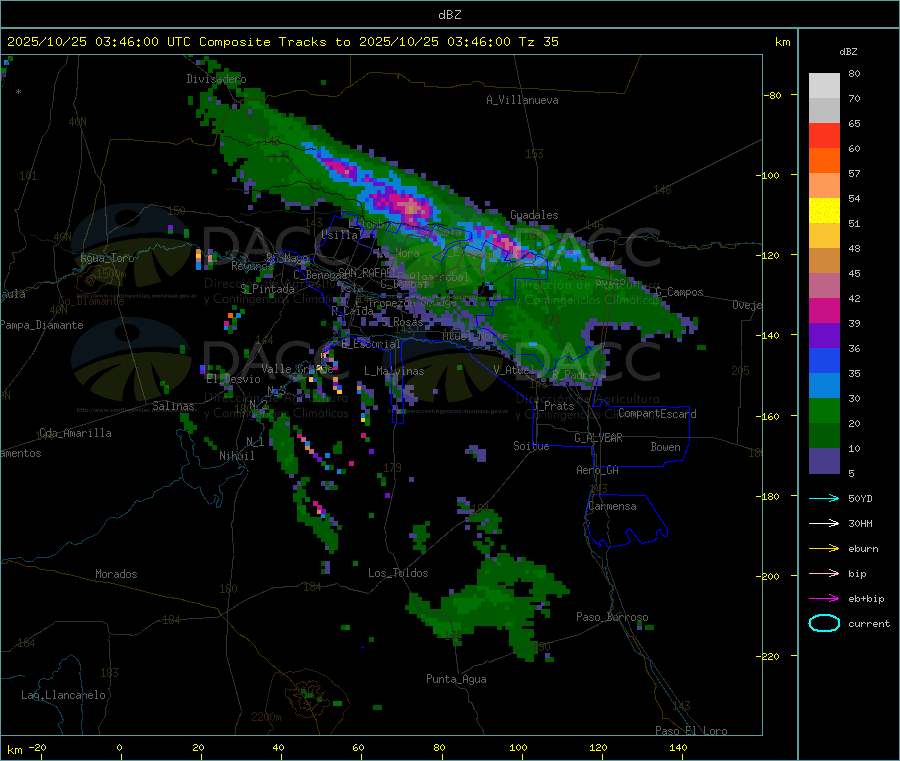Click the cyan current ellipse icon

tap(824, 623)
